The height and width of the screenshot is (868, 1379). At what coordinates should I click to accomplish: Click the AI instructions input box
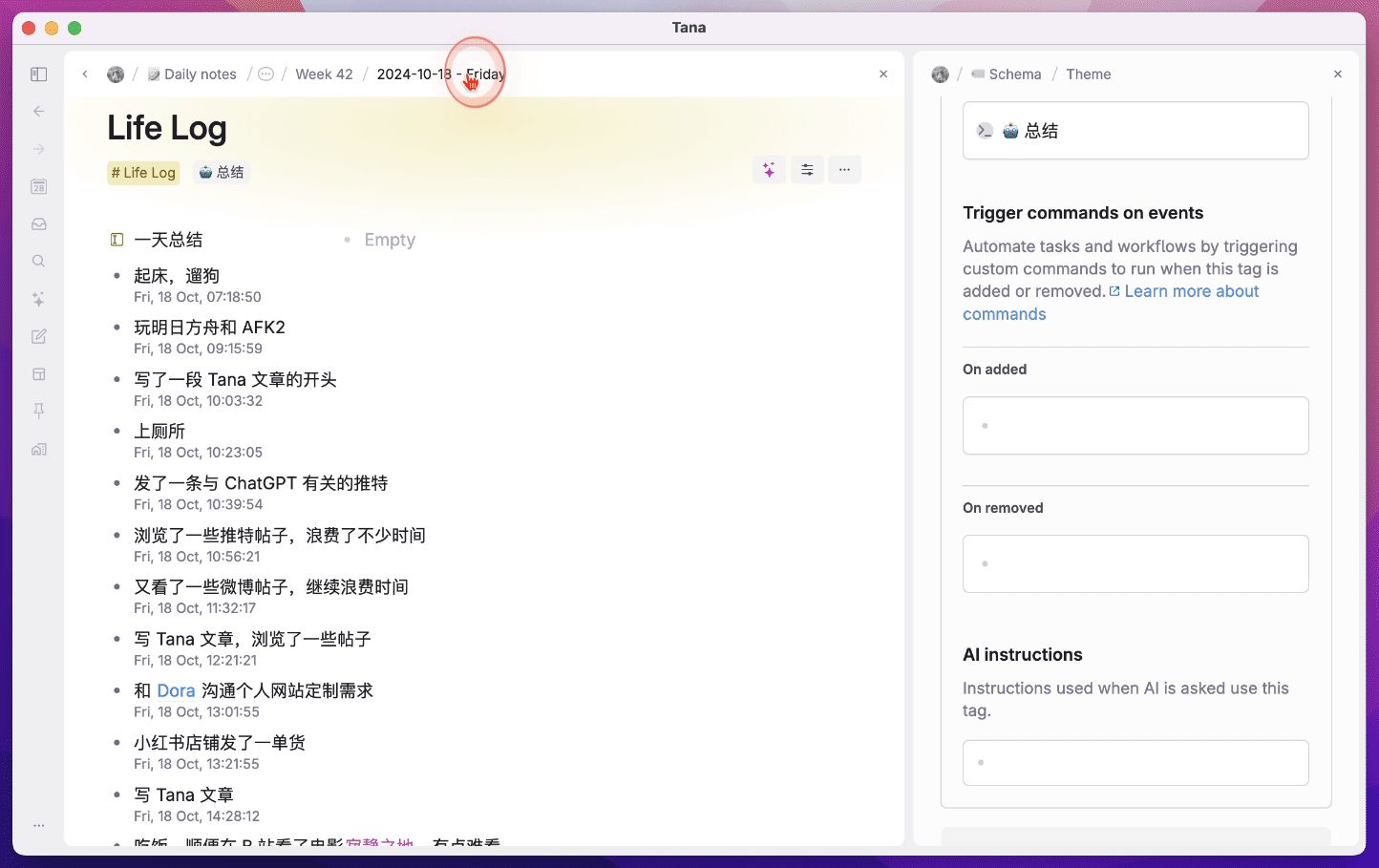coord(1135,763)
